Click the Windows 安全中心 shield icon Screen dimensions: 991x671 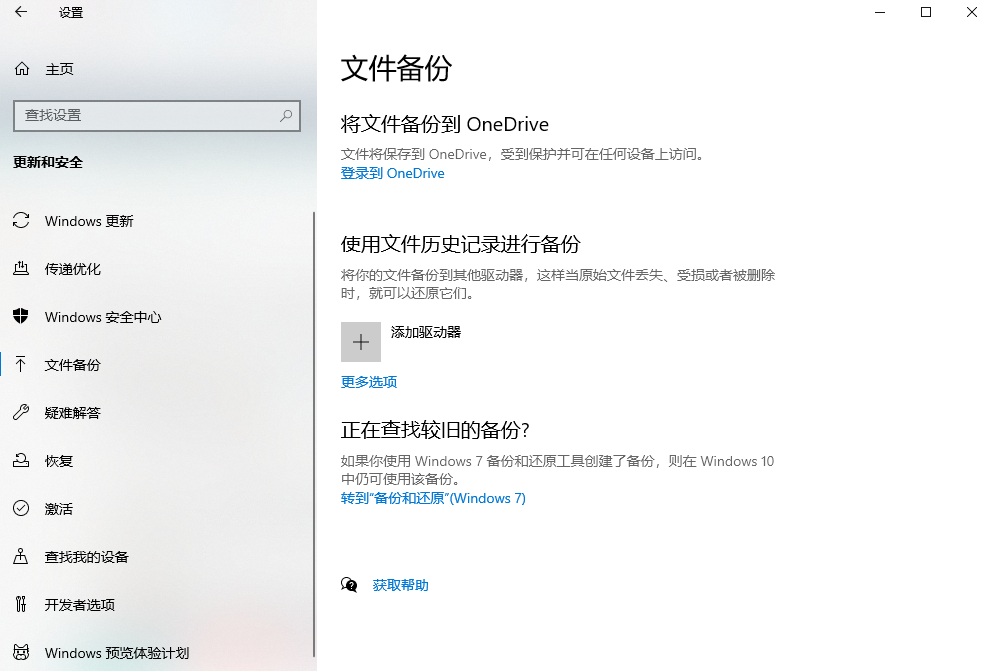(x=21, y=317)
